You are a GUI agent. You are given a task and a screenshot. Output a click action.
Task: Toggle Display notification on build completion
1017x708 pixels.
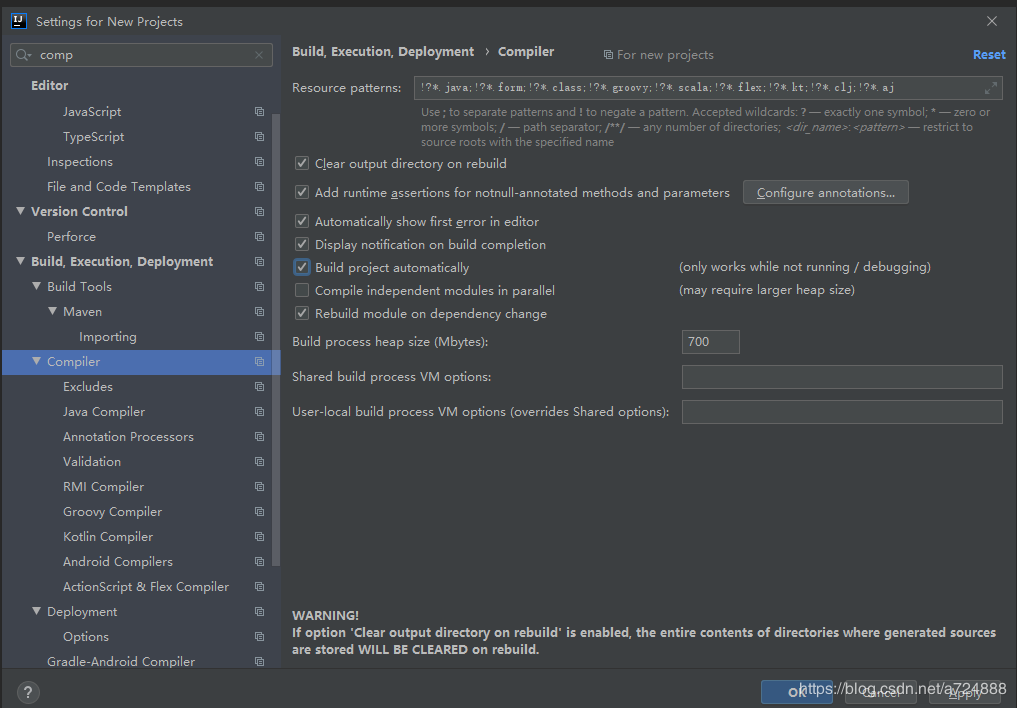click(302, 244)
